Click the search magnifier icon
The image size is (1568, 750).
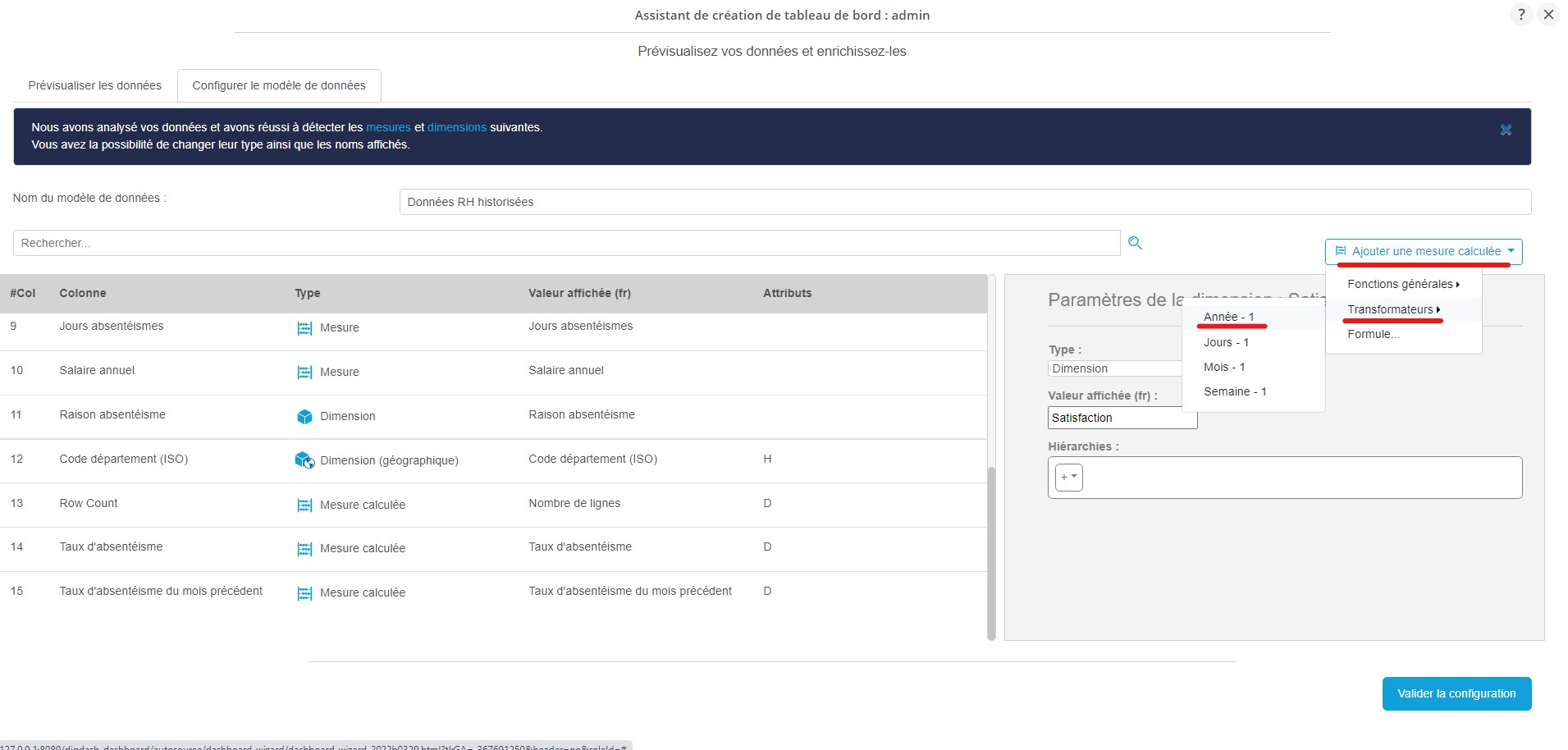(x=1135, y=243)
